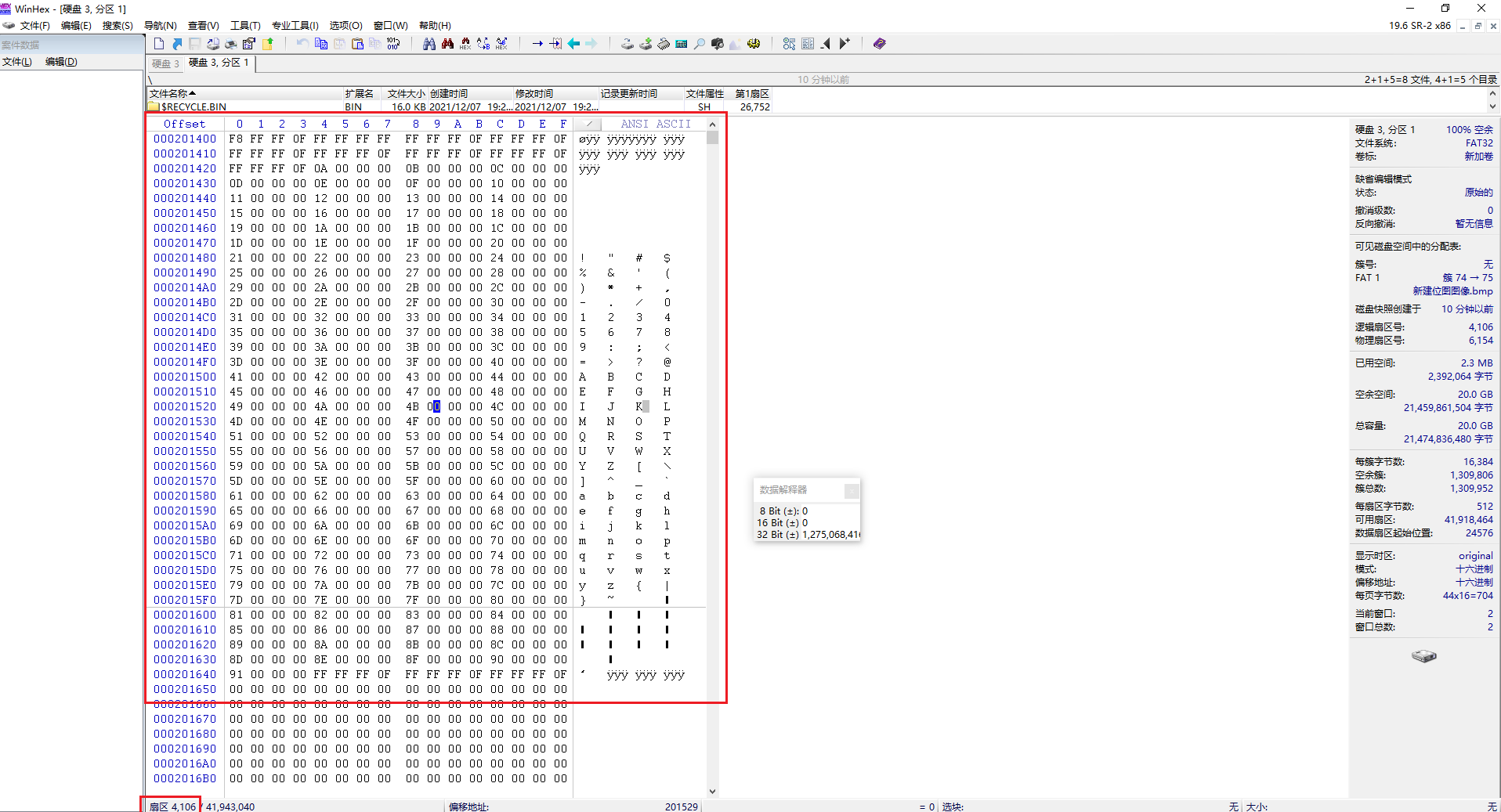Switch to the 硬盘 3 tab
The height and width of the screenshot is (812, 1501).
coord(164,63)
